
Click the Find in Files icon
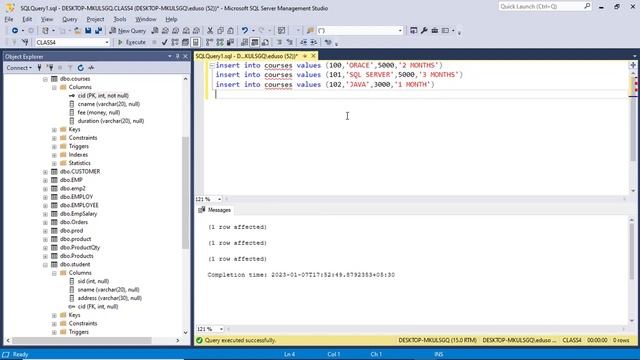click(x=310, y=31)
